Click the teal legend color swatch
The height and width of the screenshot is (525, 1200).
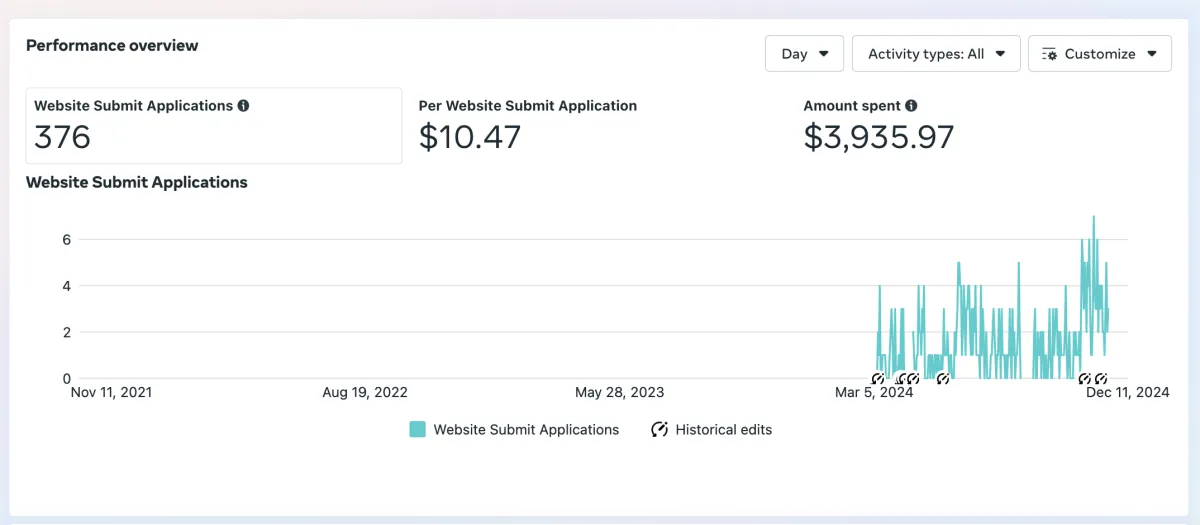click(x=417, y=429)
